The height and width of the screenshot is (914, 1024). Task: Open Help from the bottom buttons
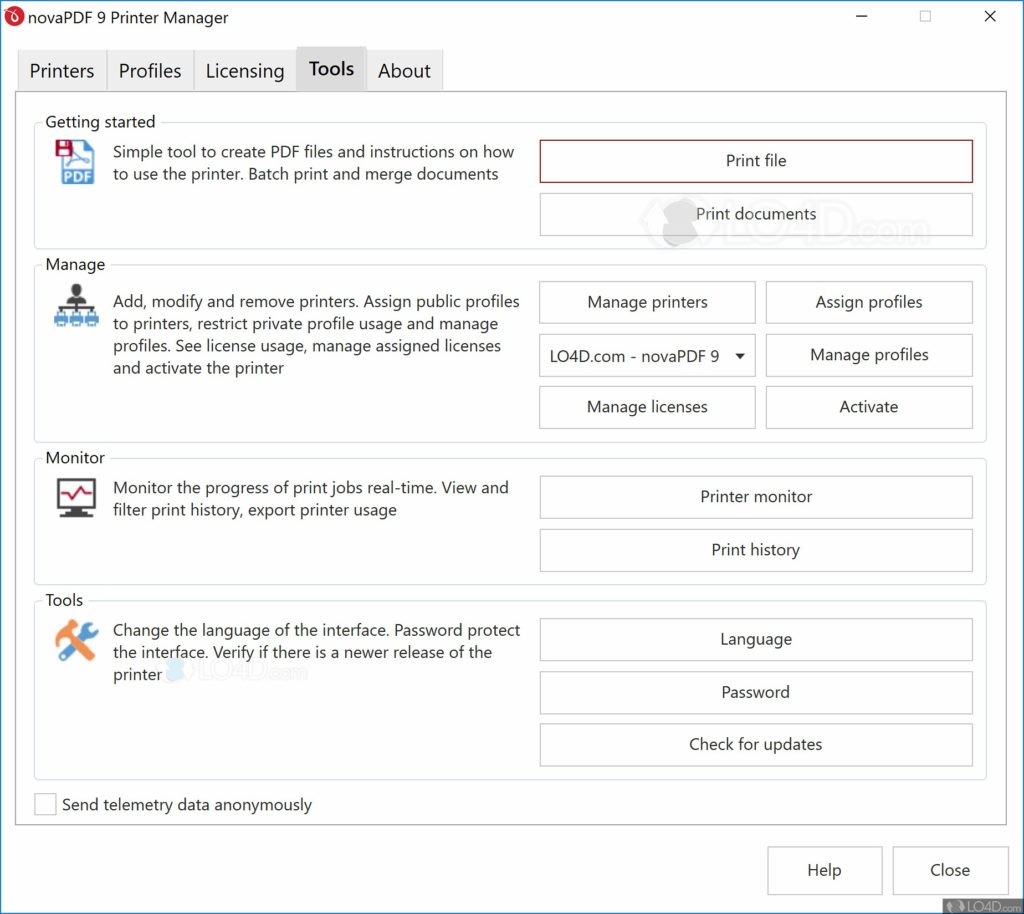(x=824, y=870)
